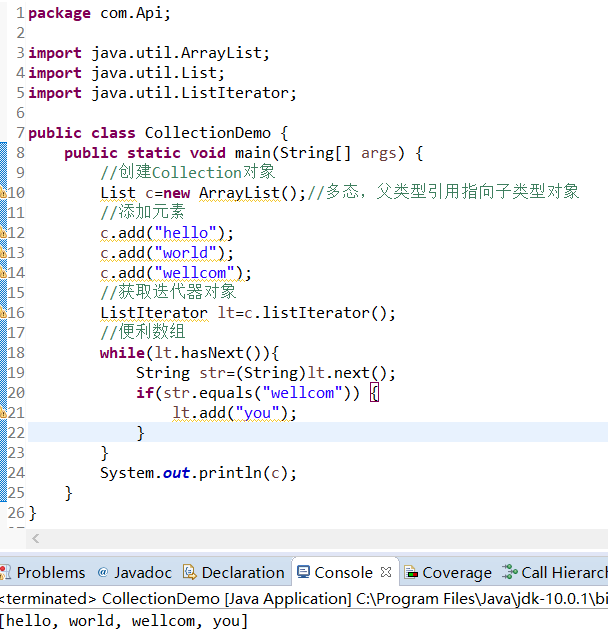This screenshot has height=635, width=608.
Task: Click comment '//添加元素' on line 11
Action: click(143, 212)
